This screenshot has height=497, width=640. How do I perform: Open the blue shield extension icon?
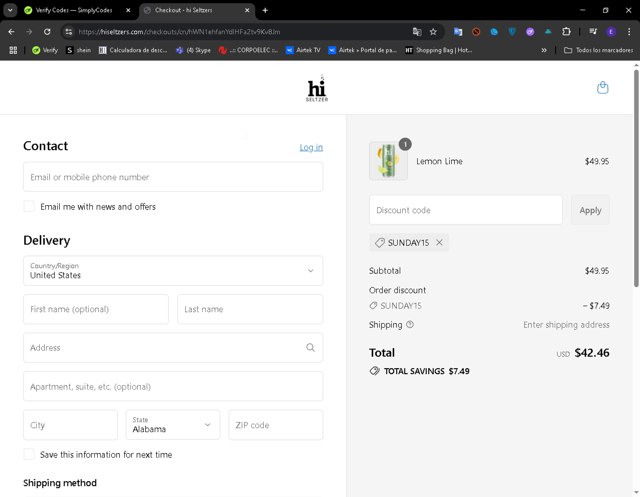(x=512, y=32)
